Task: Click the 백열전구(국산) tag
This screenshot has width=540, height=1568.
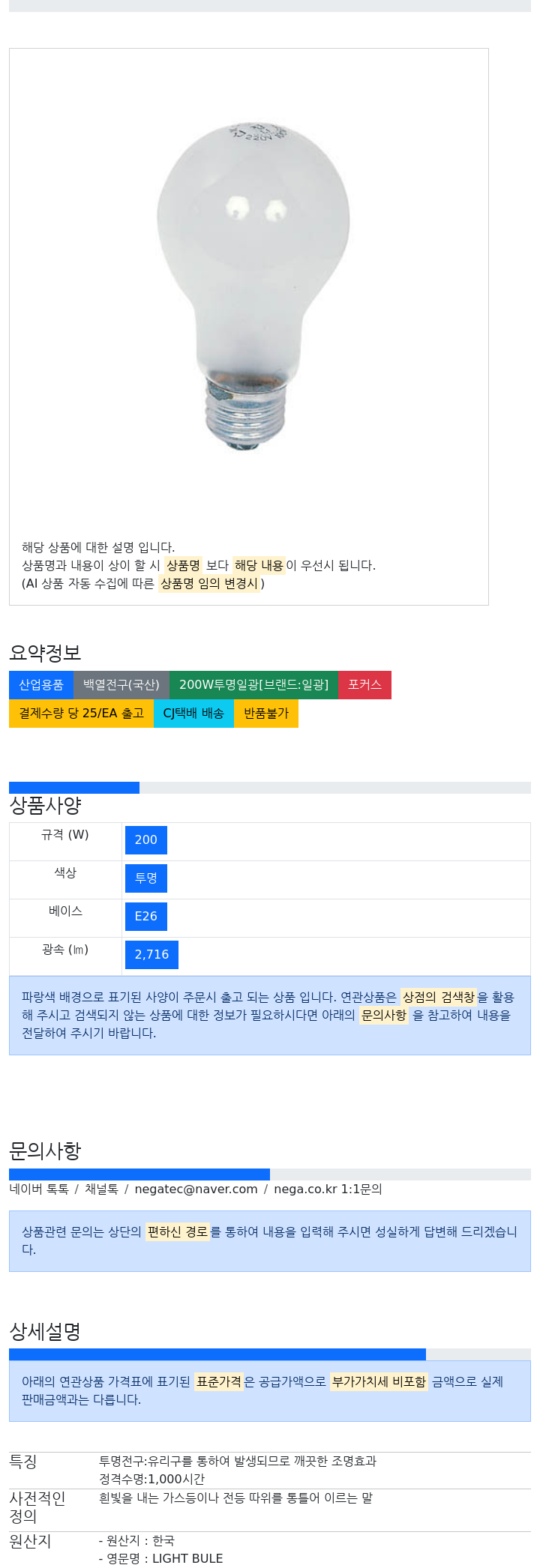Action: click(121, 685)
